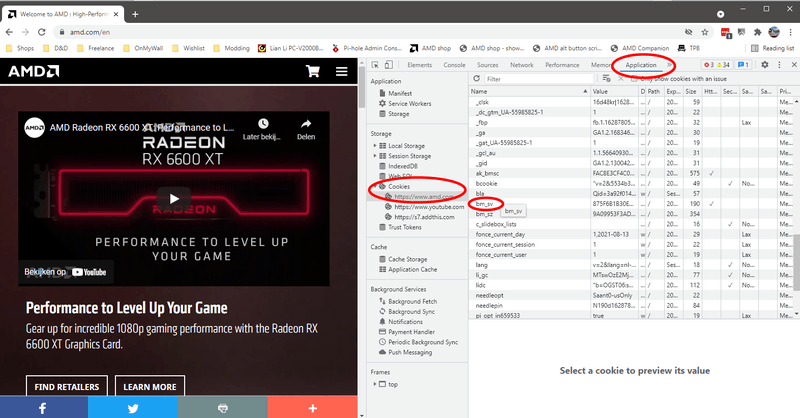Viewport: 800px width, 418px height.
Task: Open the AMD shop bookmark
Action: tap(430, 48)
